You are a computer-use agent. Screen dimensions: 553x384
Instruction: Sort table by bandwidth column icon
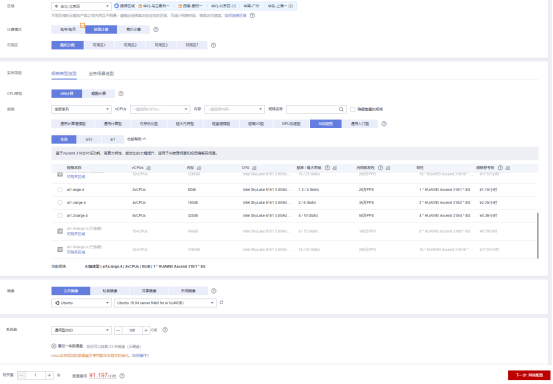335,168
